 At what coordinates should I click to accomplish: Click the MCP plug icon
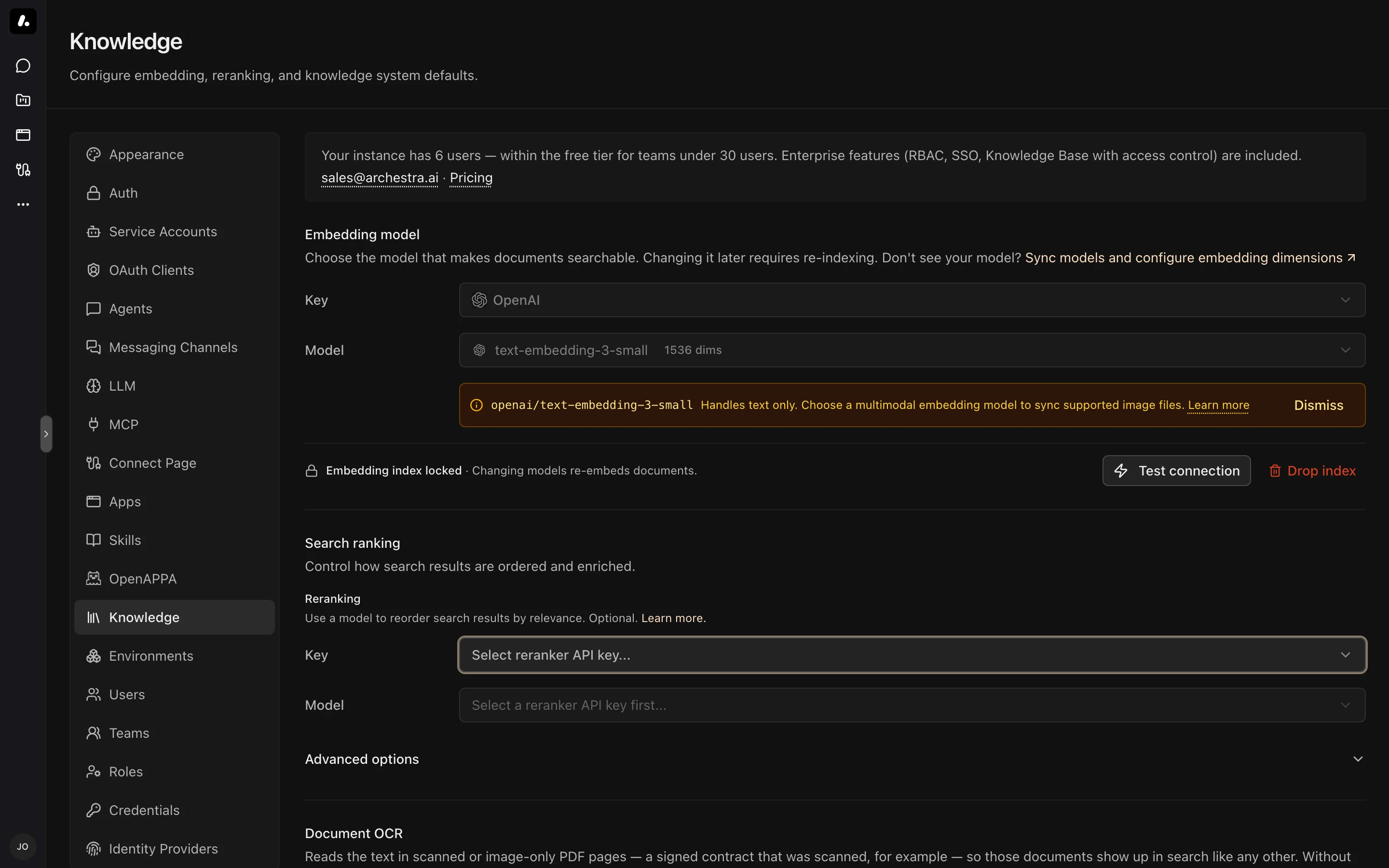(94, 424)
